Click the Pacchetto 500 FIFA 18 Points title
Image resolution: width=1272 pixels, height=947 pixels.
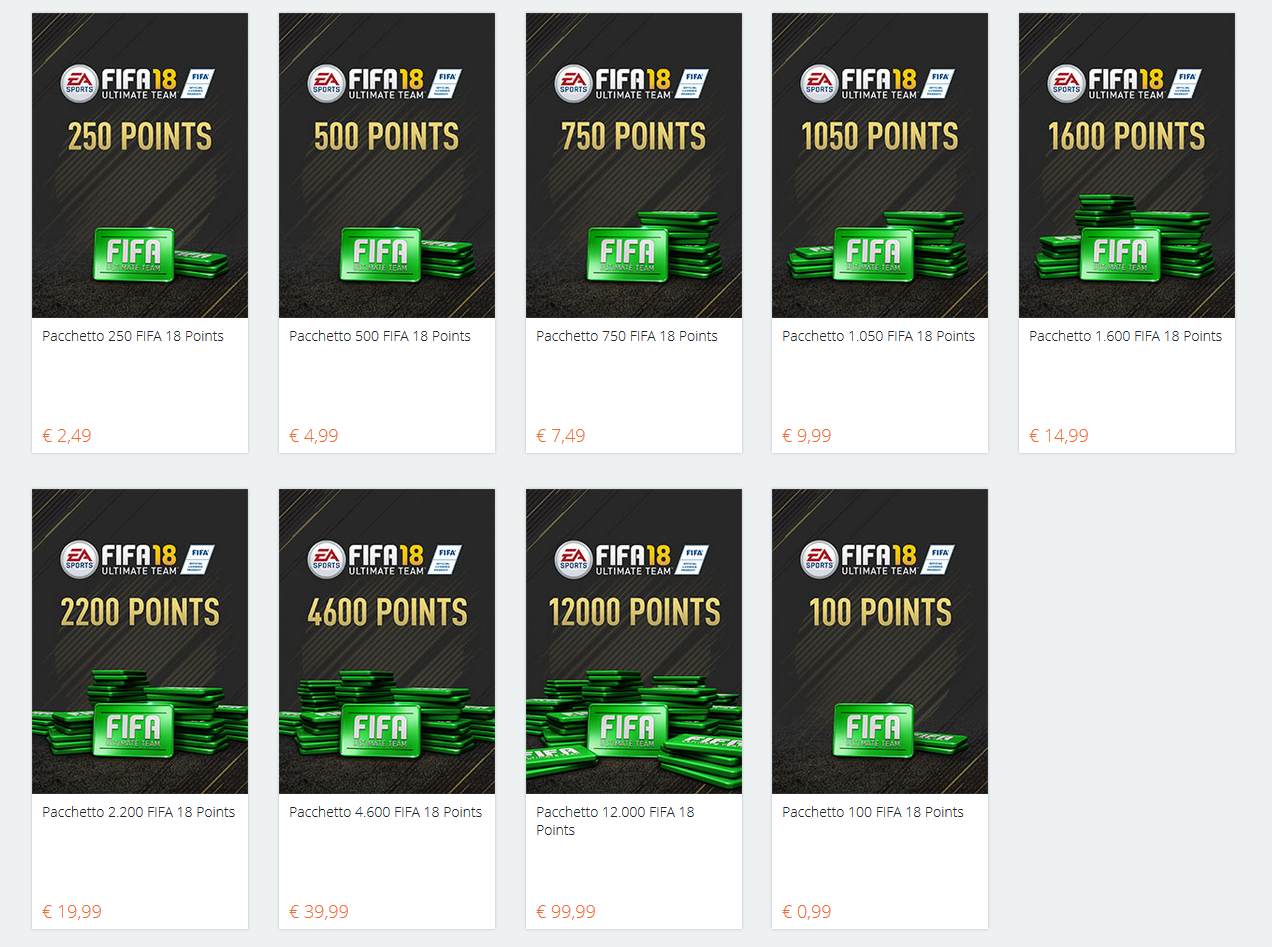tap(380, 336)
